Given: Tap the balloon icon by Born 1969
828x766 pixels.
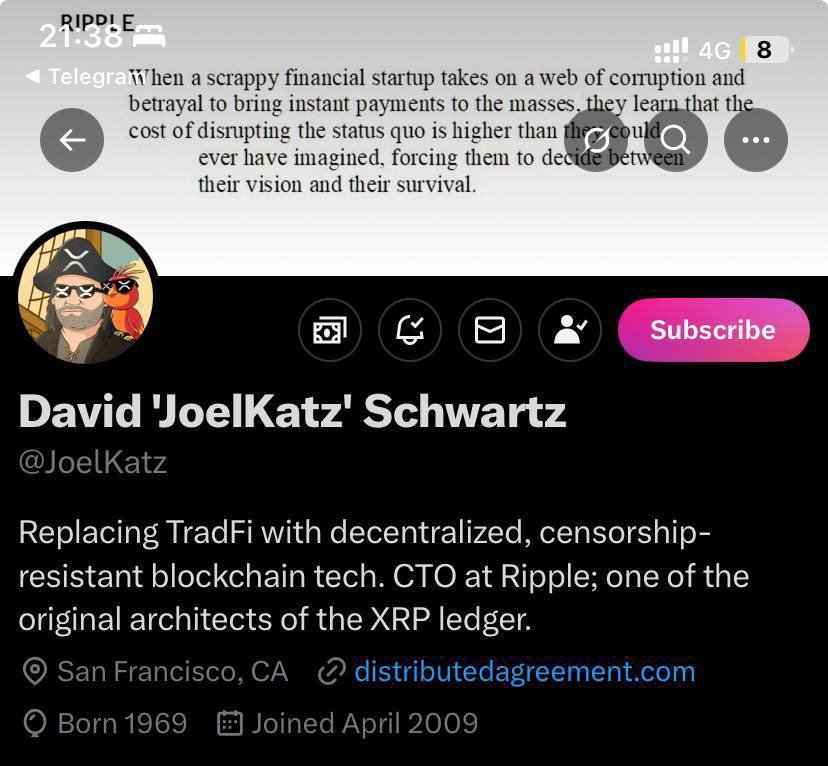Looking at the screenshot, I should pos(34,723).
